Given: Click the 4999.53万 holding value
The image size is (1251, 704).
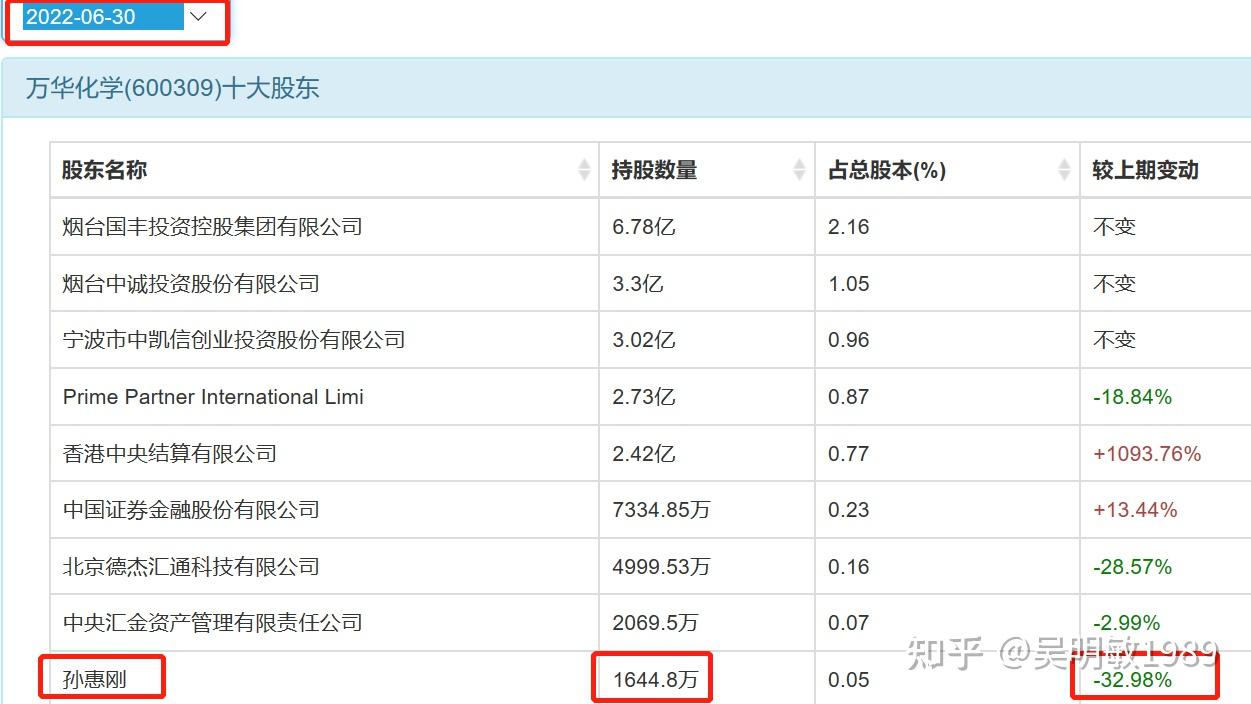Looking at the screenshot, I should pyautogui.click(x=661, y=567).
